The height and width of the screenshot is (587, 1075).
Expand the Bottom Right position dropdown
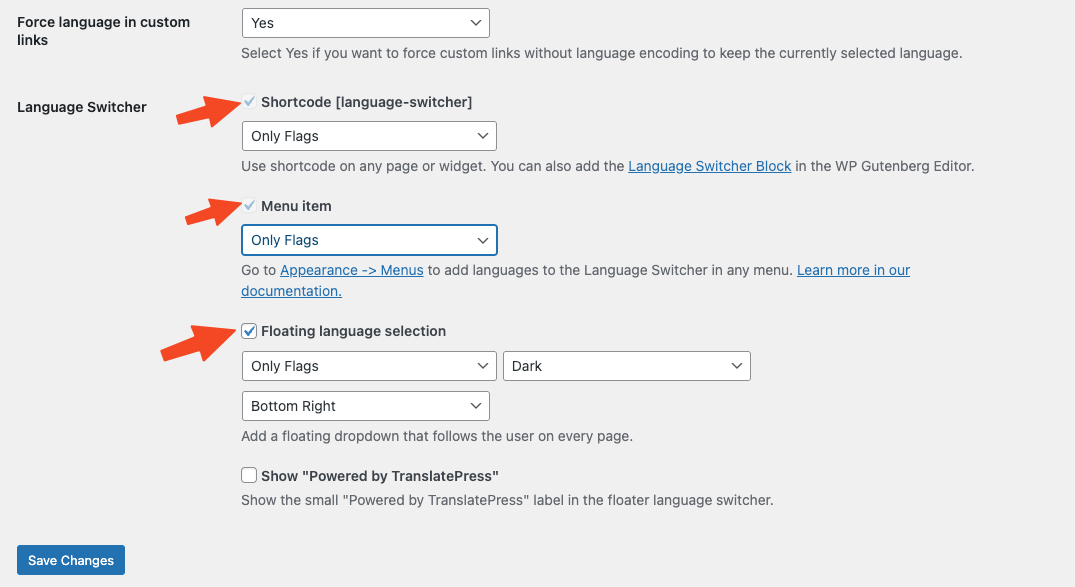[x=365, y=406]
